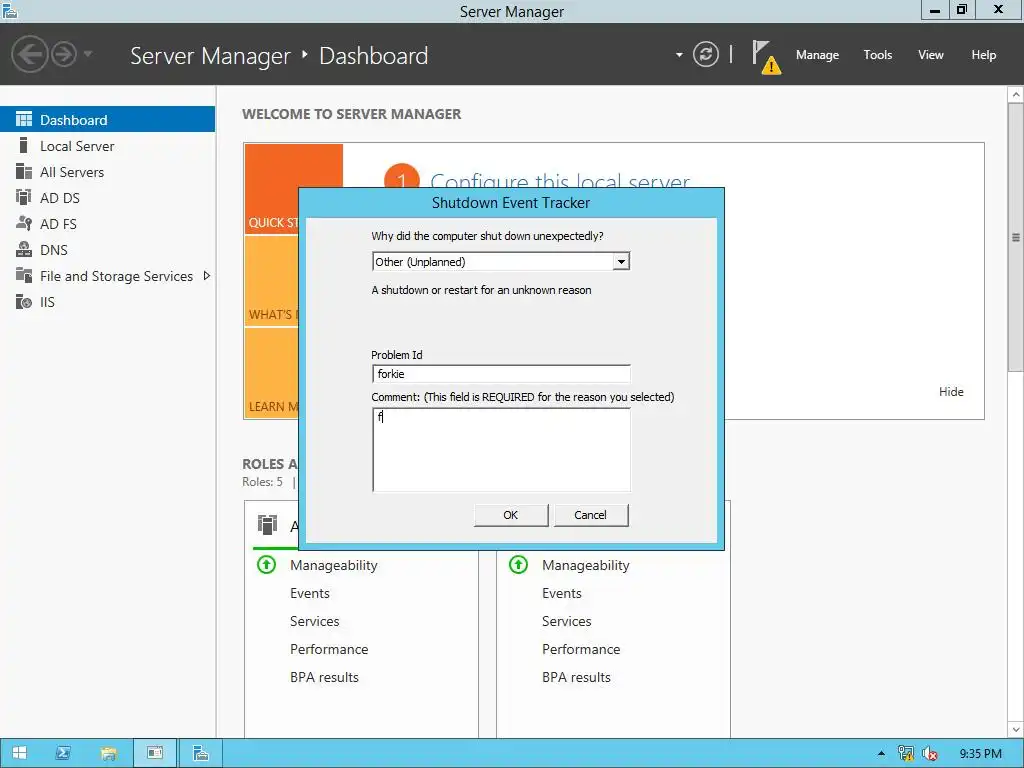Open Services in right role tile
The image size is (1024, 768).
[566, 621]
